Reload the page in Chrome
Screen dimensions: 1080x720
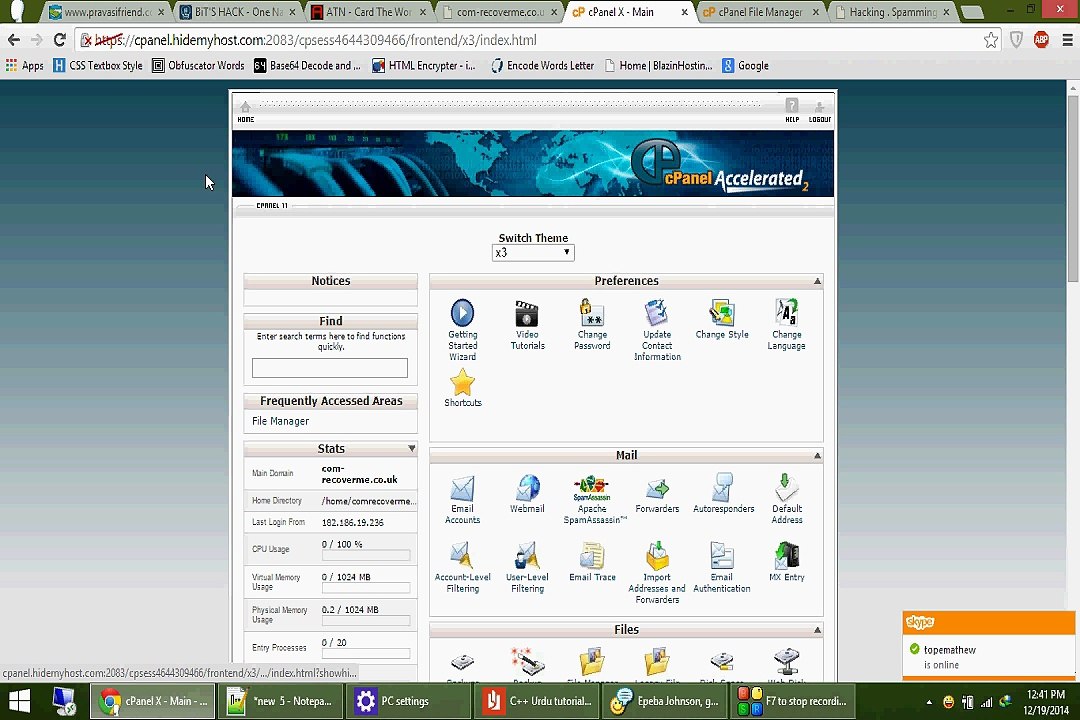click(60, 40)
